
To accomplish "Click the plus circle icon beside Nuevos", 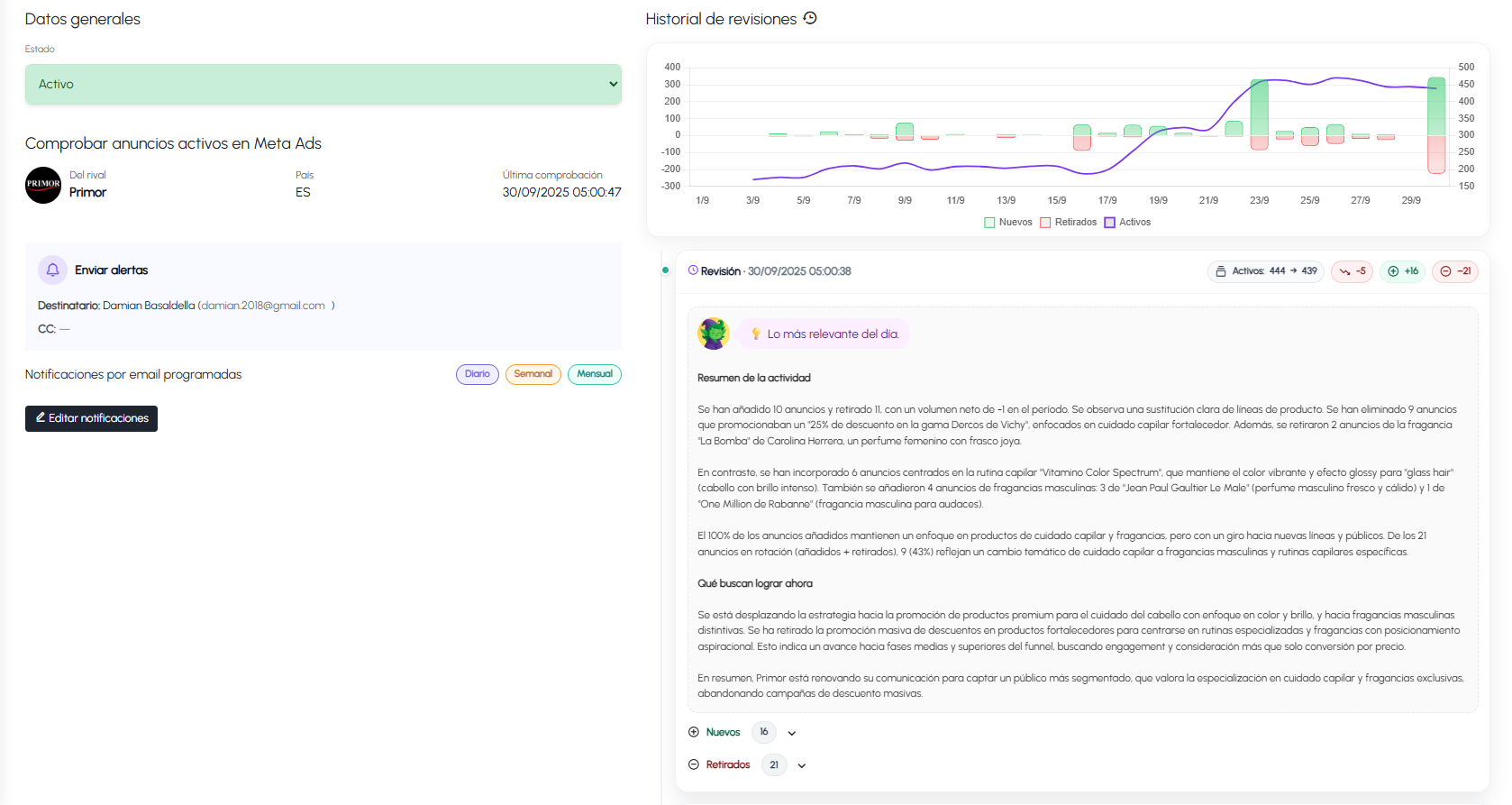I will [694, 732].
